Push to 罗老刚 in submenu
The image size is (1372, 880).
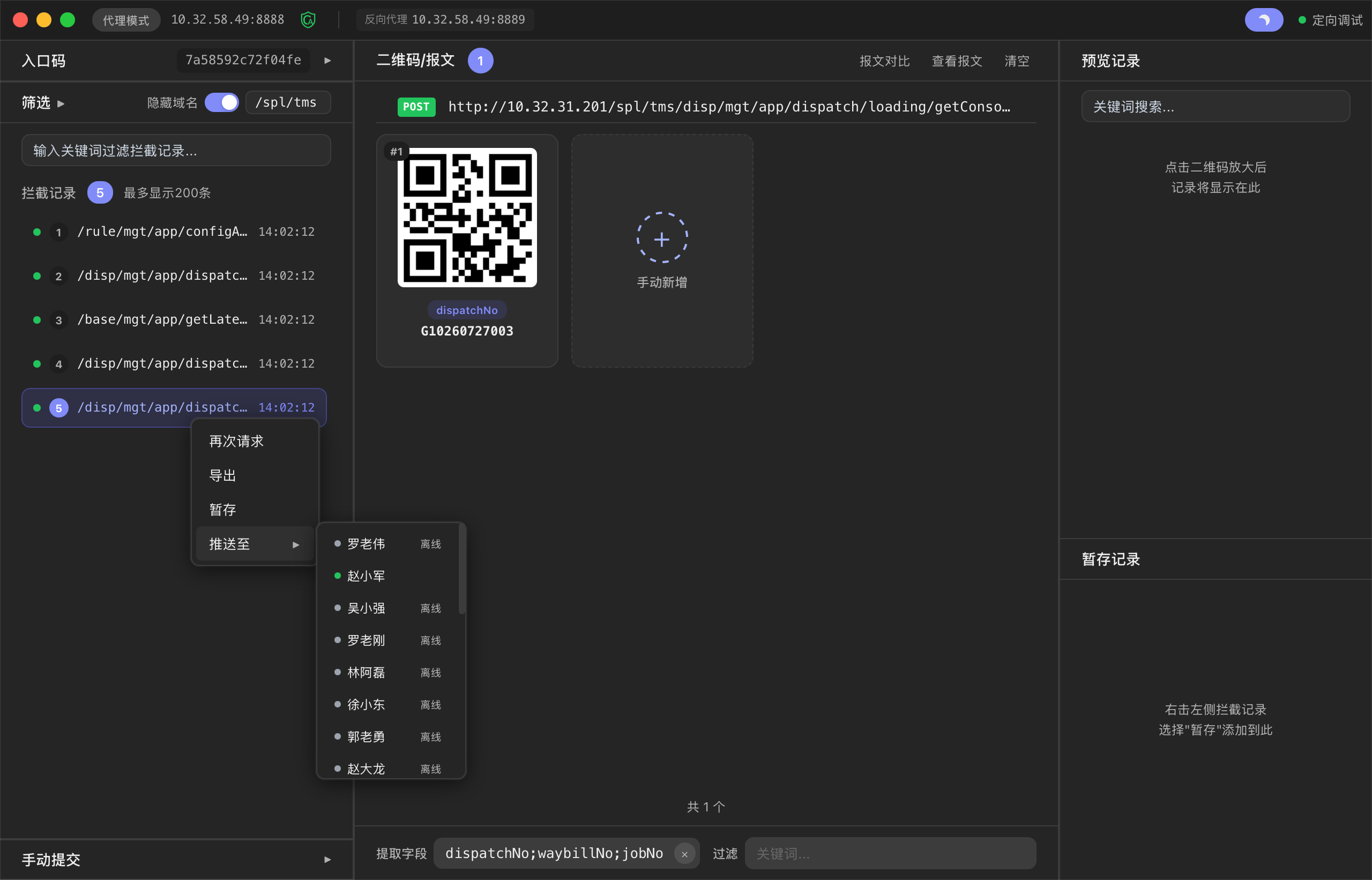click(x=389, y=640)
